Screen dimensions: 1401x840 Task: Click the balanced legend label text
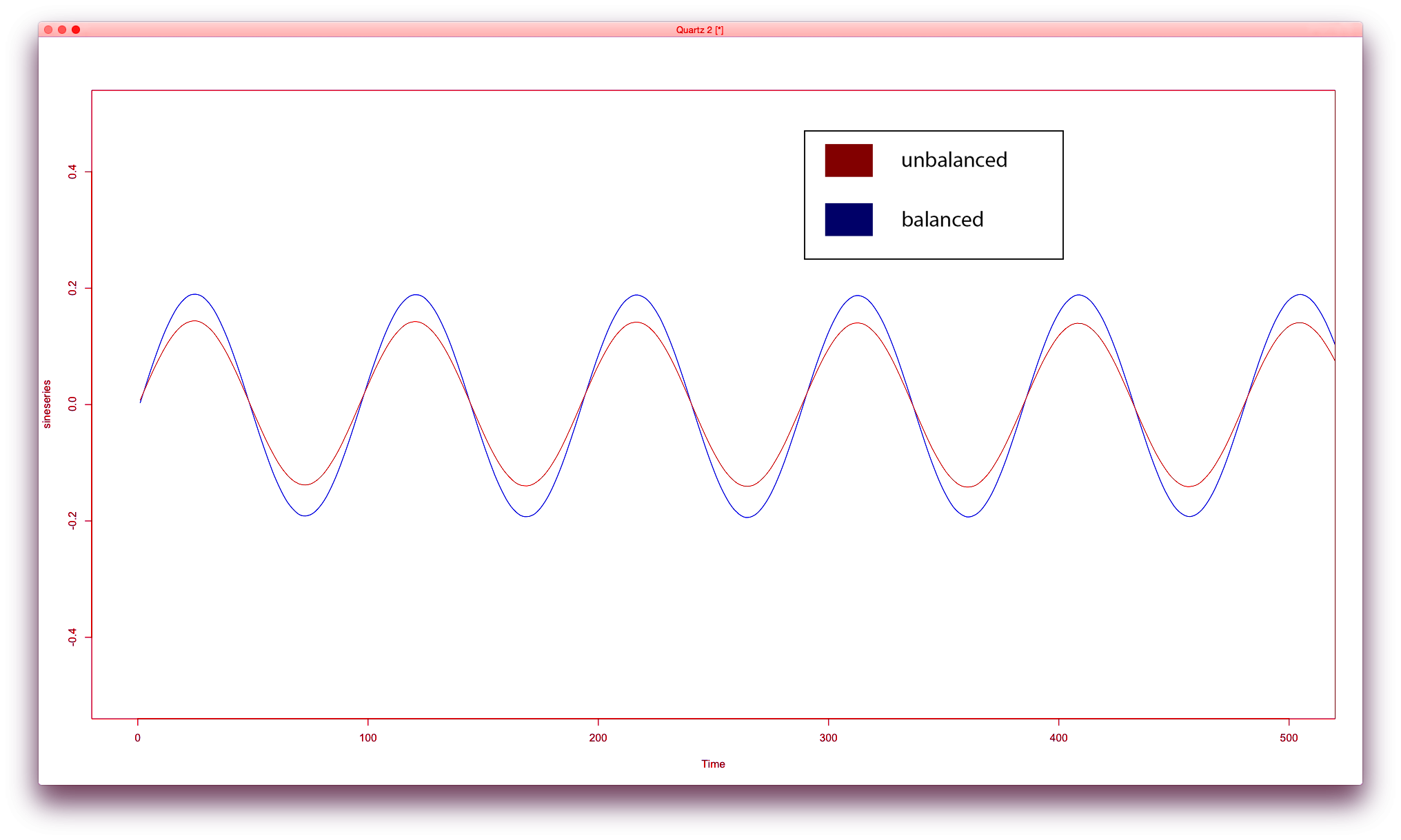(x=942, y=219)
